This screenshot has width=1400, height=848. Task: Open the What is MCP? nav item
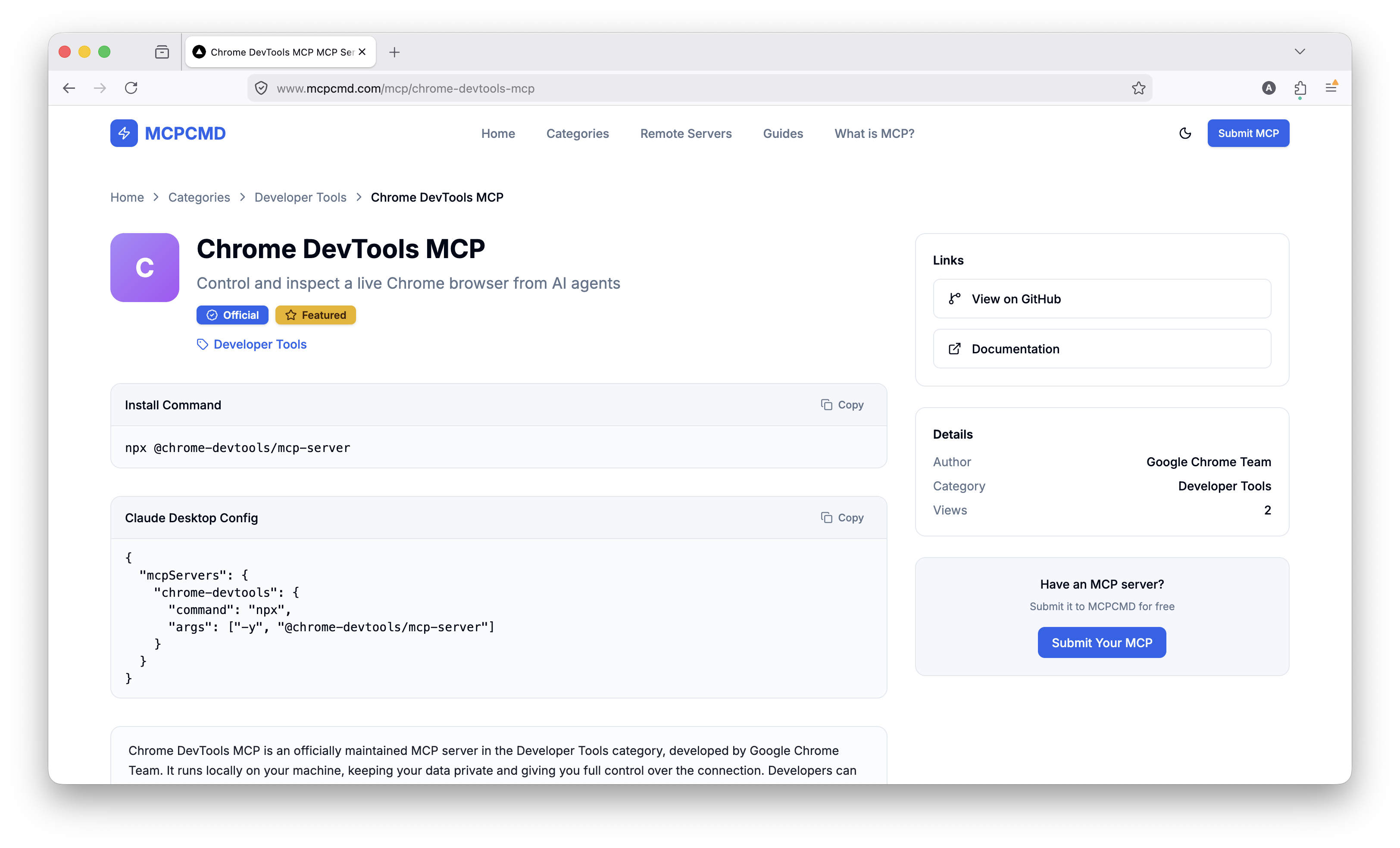[x=874, y=134]
